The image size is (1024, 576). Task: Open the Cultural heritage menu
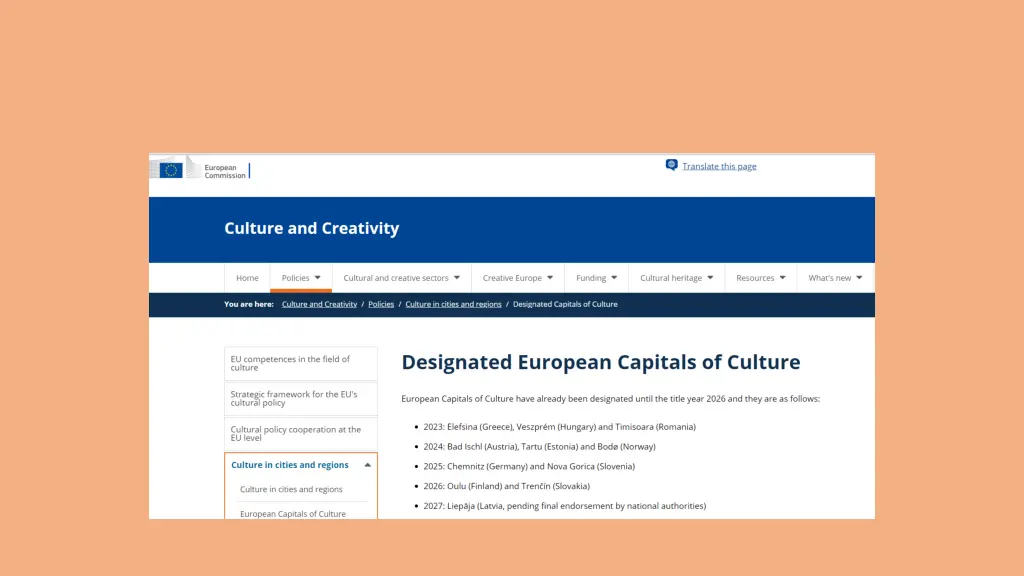671,278
